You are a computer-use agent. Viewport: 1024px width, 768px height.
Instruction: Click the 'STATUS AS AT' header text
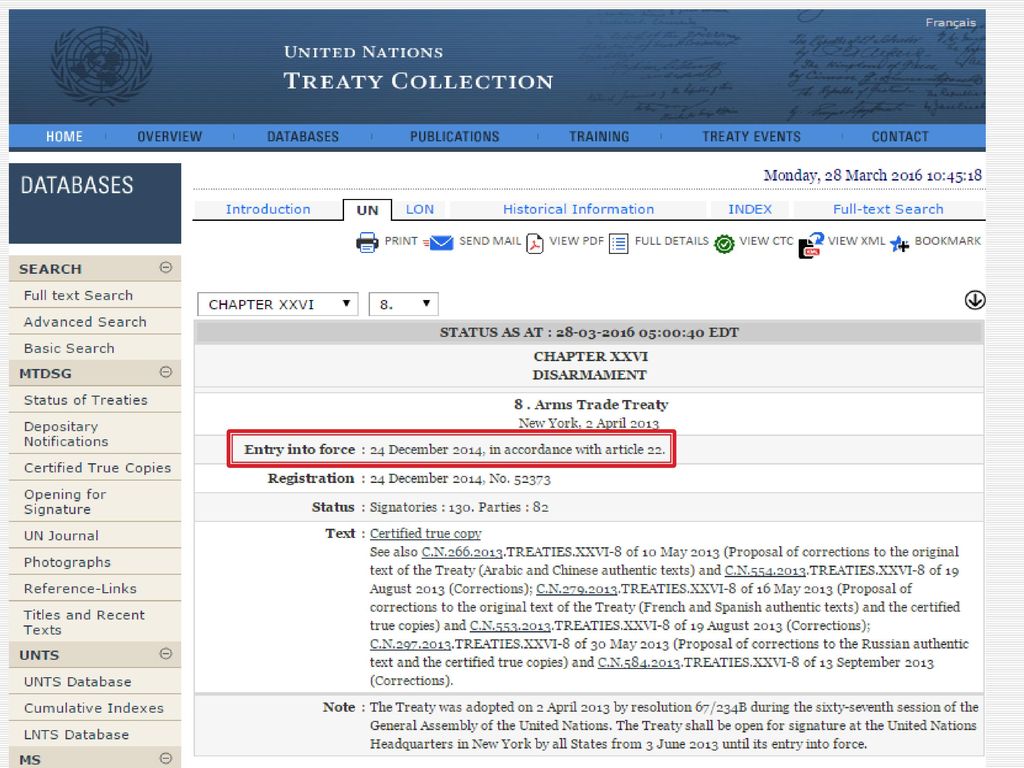[589, 332]
